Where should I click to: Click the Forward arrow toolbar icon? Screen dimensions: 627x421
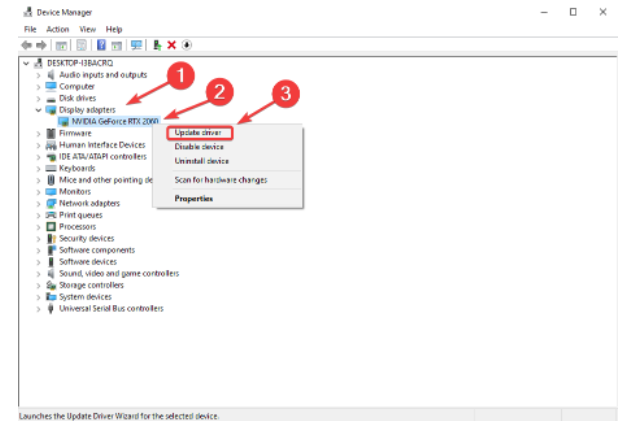41,45
